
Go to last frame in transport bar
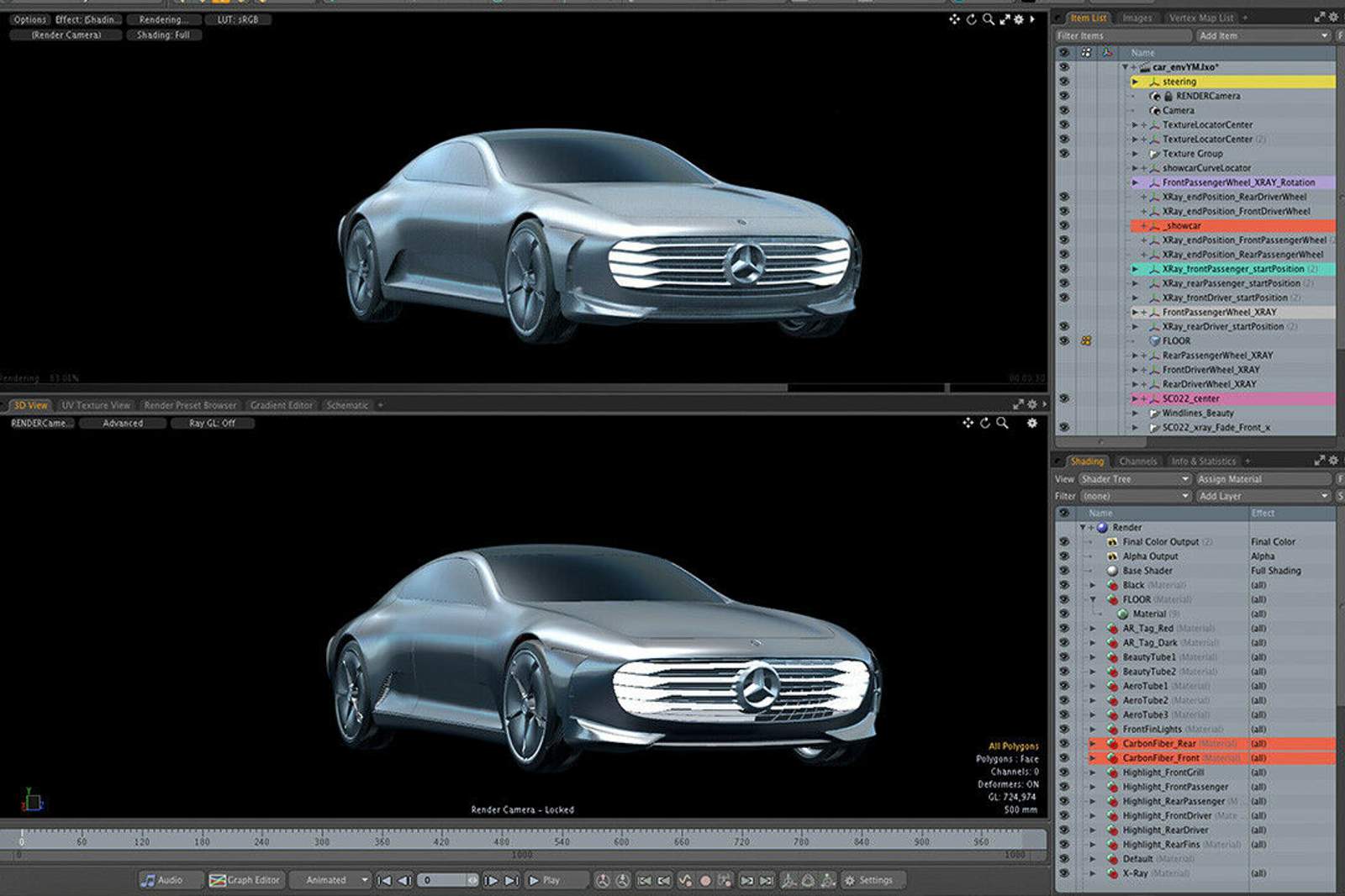point(511,880)
